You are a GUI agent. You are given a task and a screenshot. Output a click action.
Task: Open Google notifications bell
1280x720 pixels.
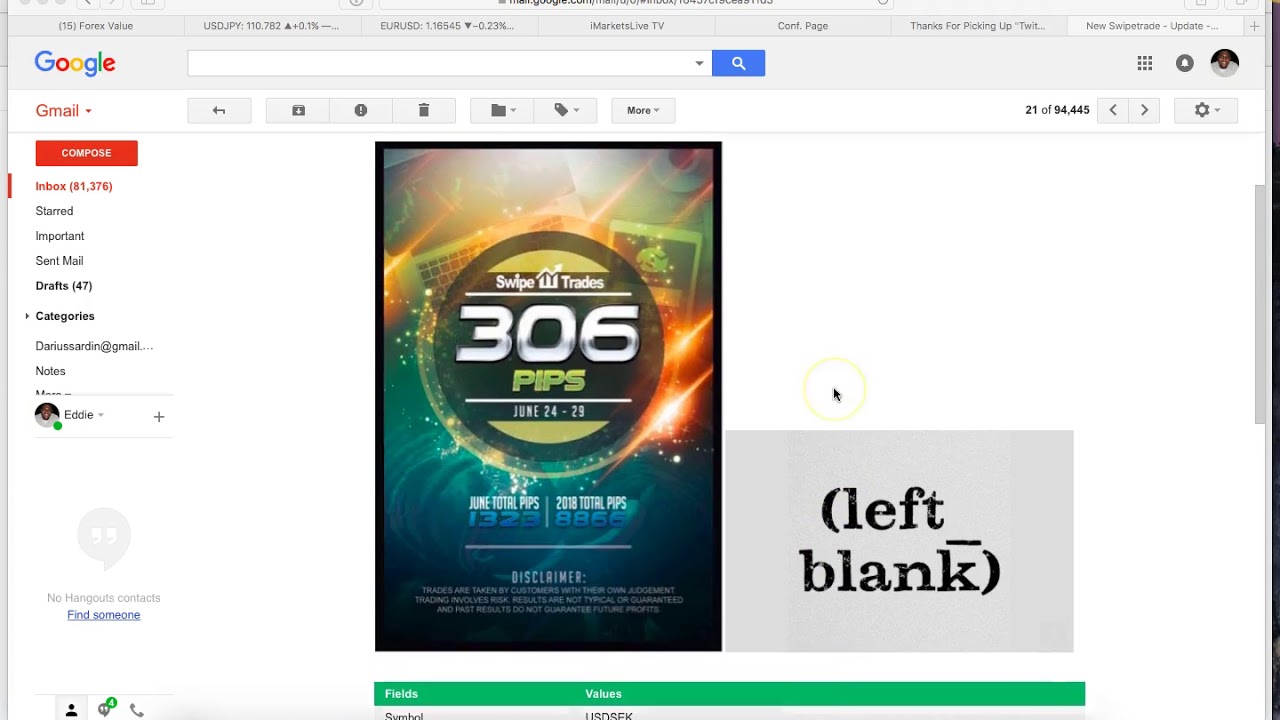[x=1185, y=63]
